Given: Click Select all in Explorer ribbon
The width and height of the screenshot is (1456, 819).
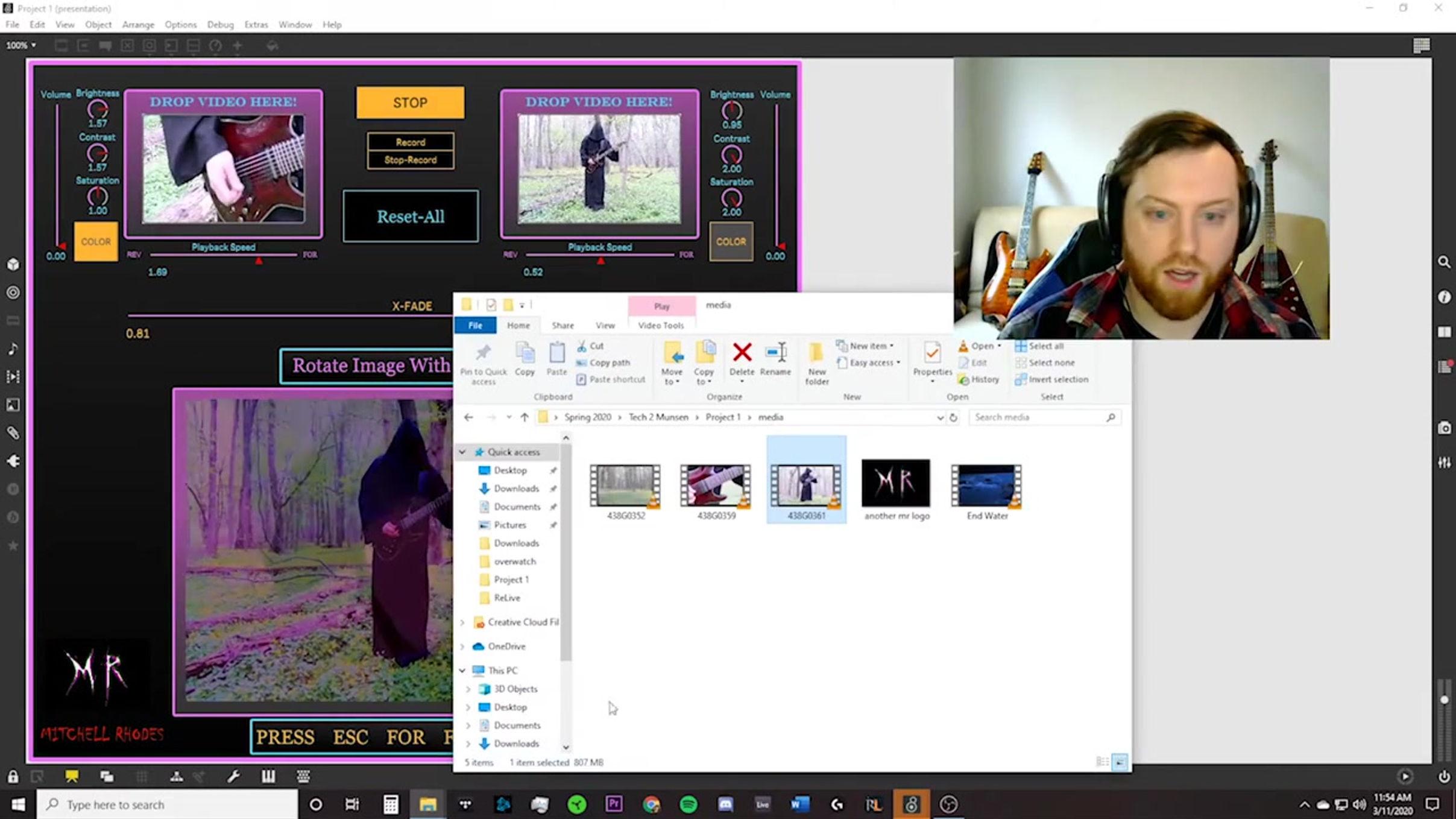Looking at the screenshot, I should [1039, 346].
